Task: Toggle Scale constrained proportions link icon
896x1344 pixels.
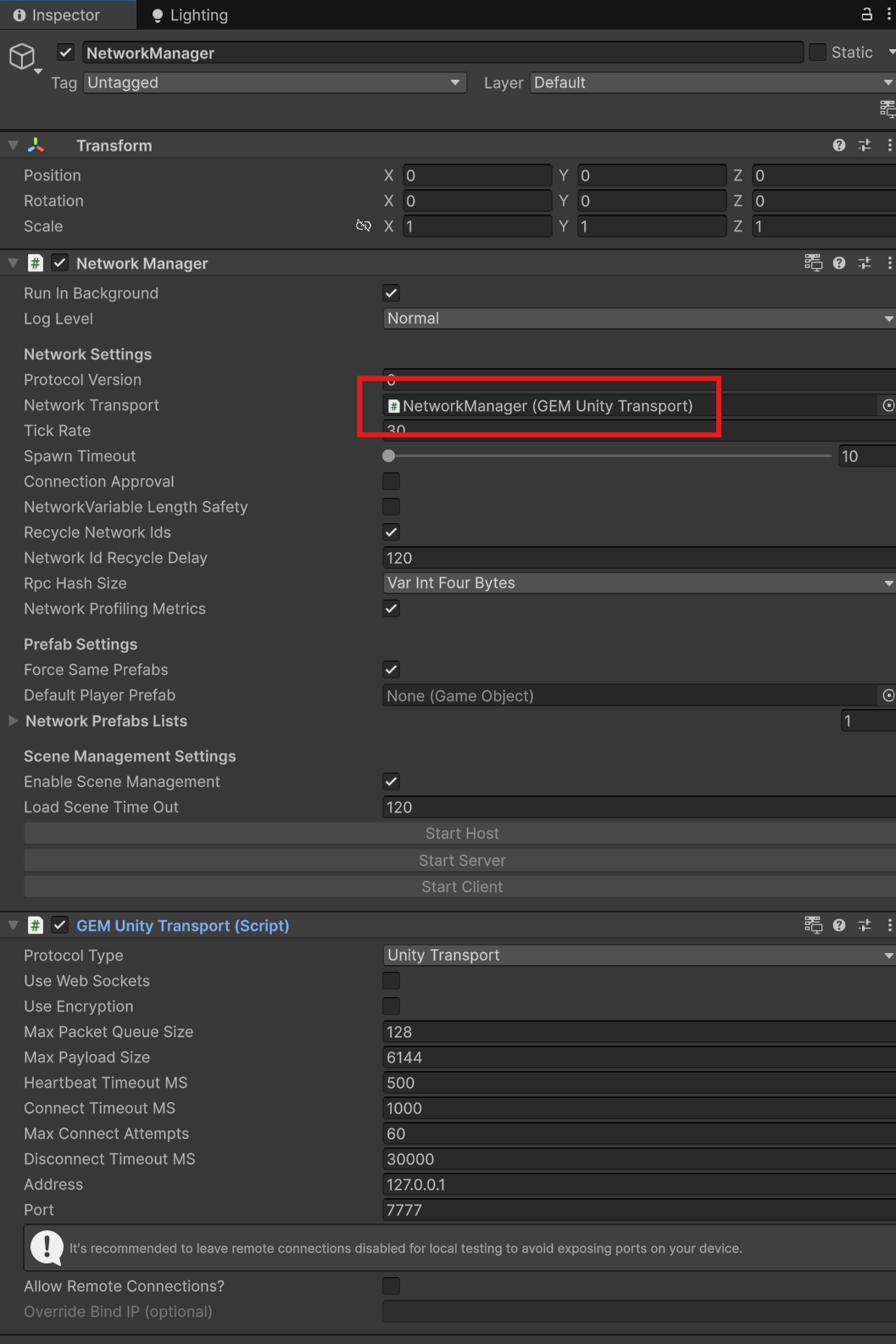Action: click(x=364, y=226)
